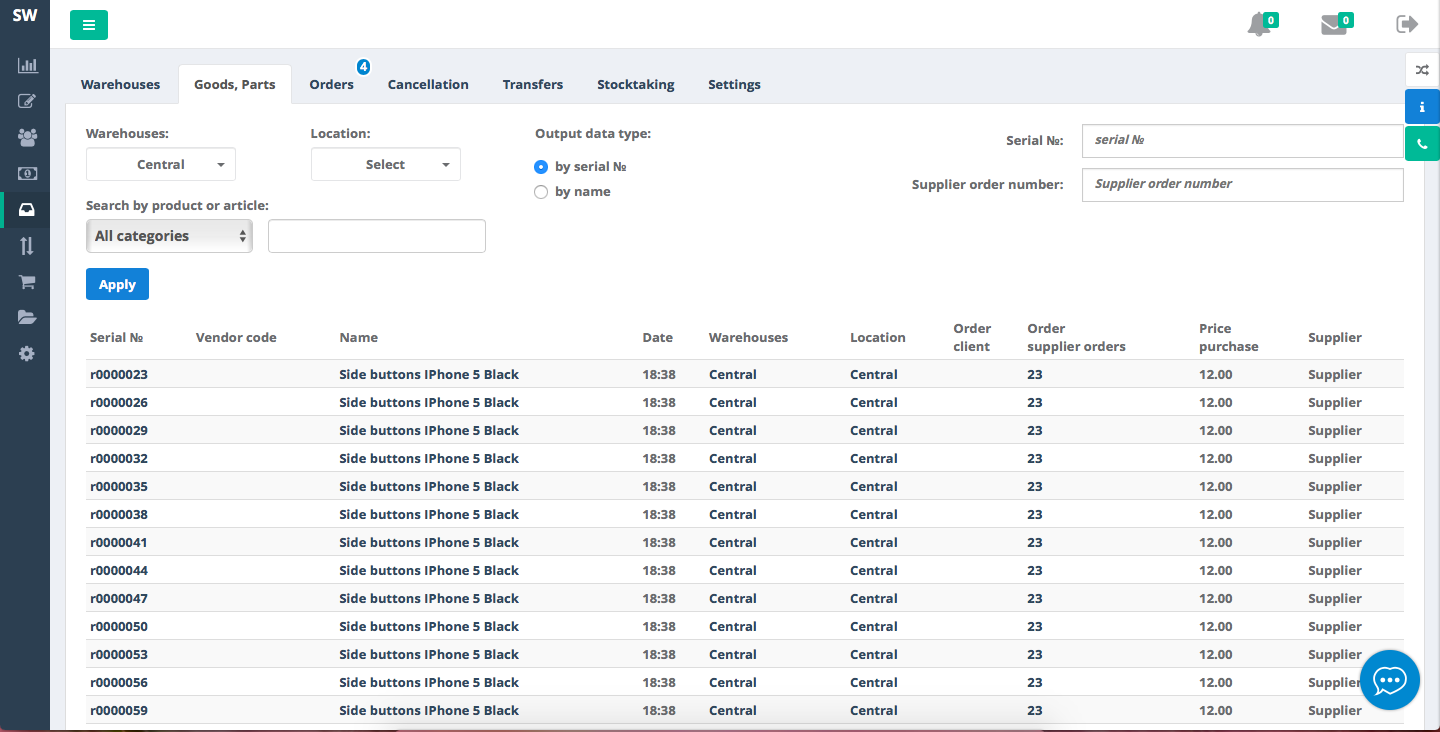Click the product name in row r0000023
The width and height of the screenshot is (1440, 732).
429,375
